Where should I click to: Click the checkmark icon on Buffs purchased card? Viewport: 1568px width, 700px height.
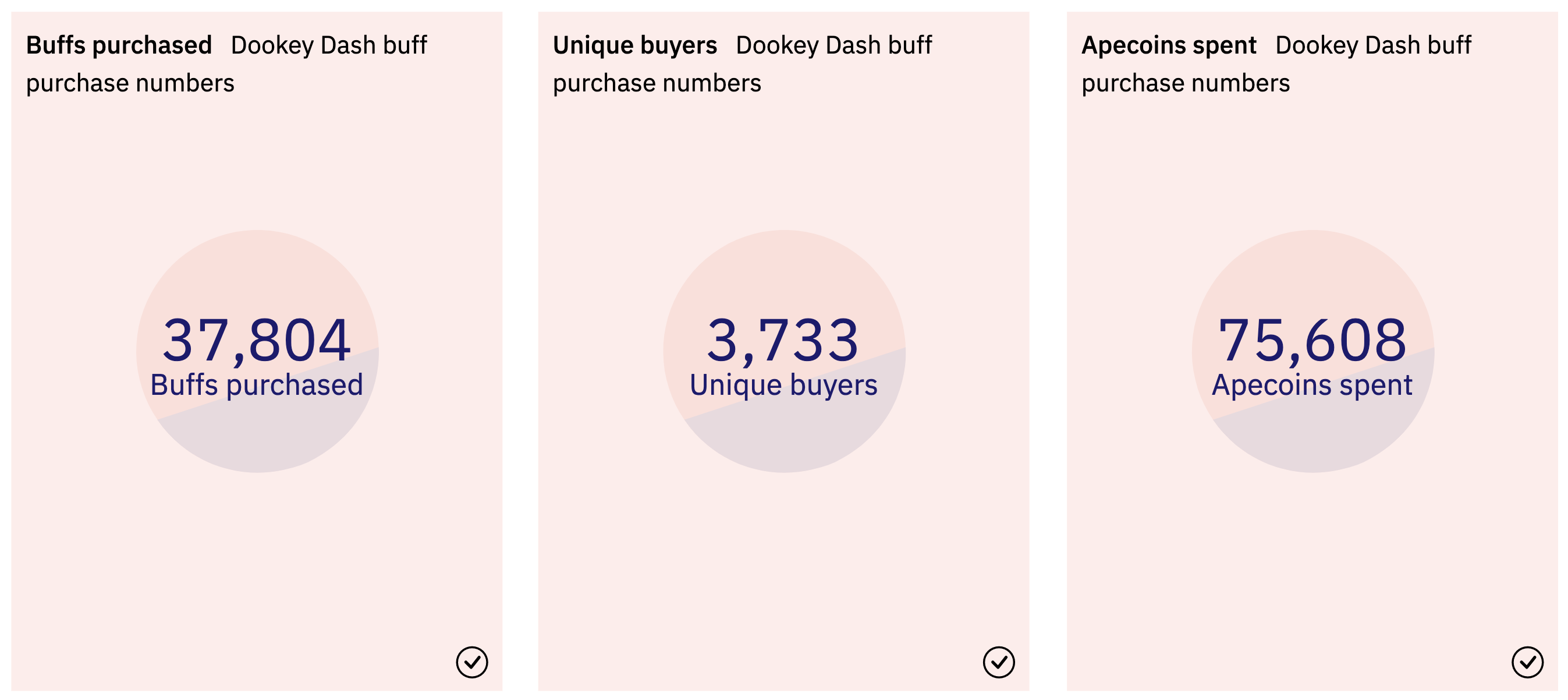coord(472,662)
